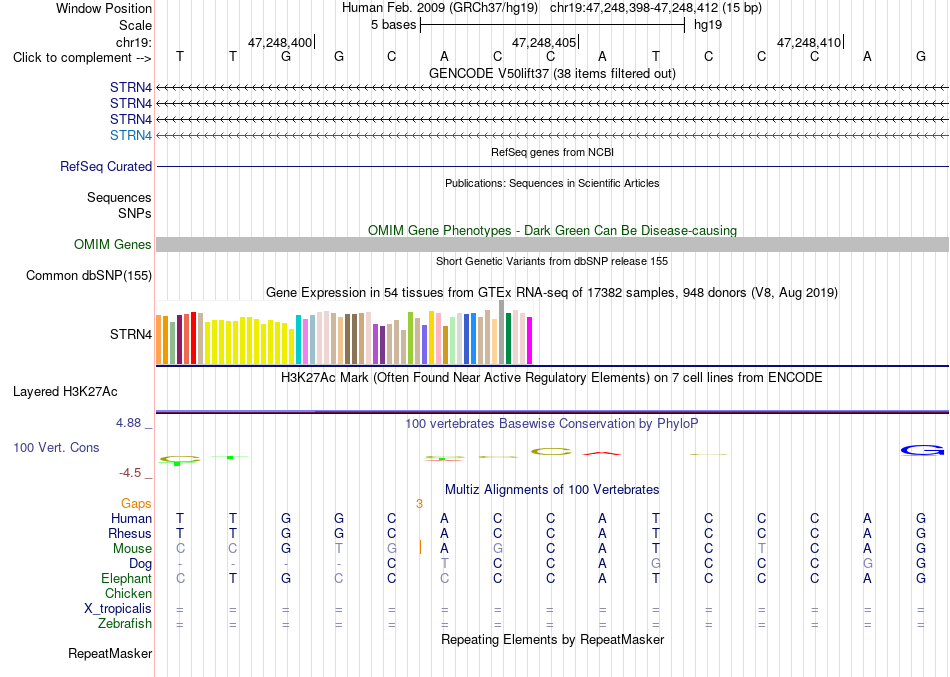Open the H3K27Ac Mark ENCODE title
950x677 pixels.
pyautogui.click(x=552, y=378)
